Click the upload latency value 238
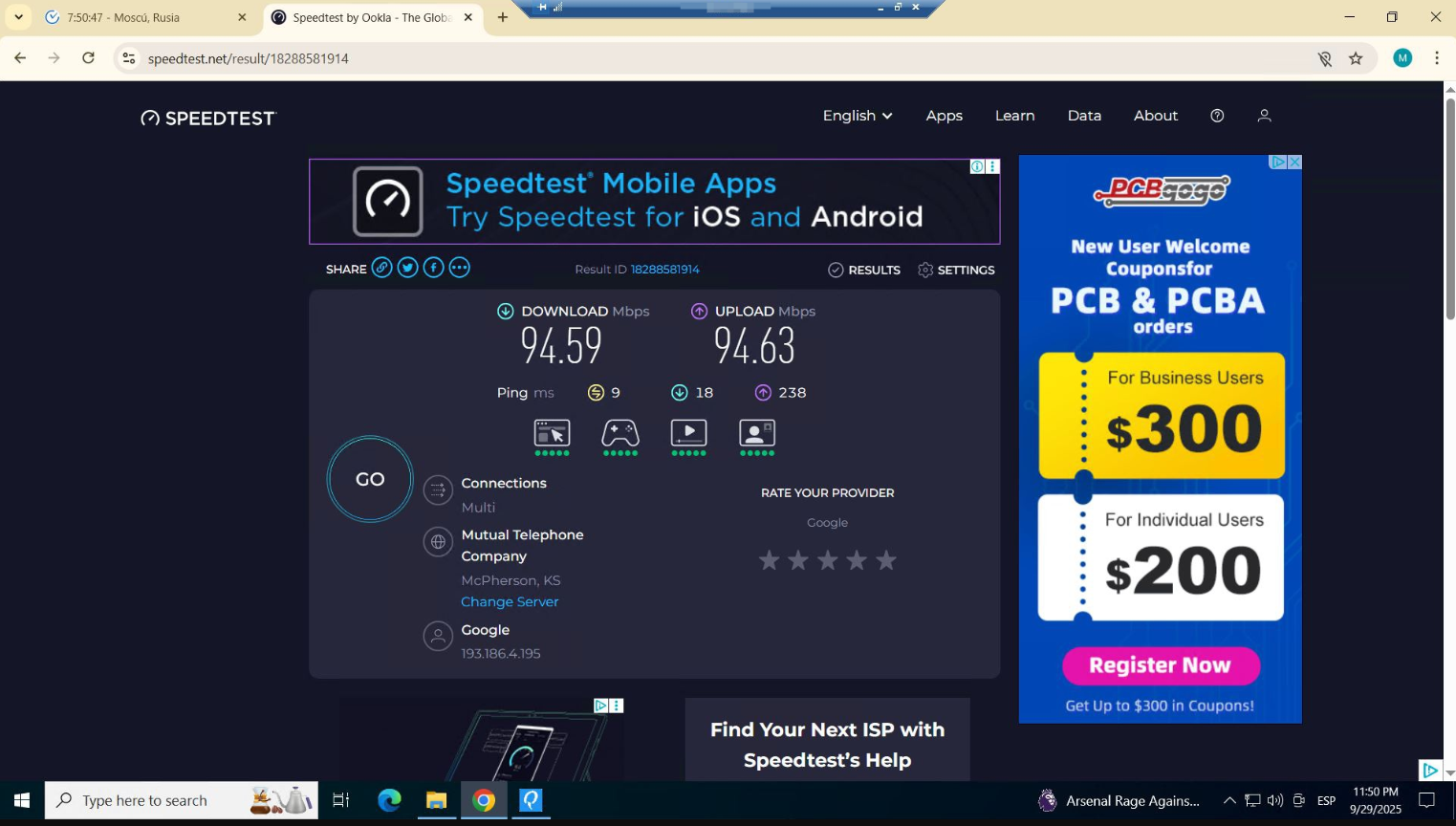1456x826 pixels. coord(792,392)
